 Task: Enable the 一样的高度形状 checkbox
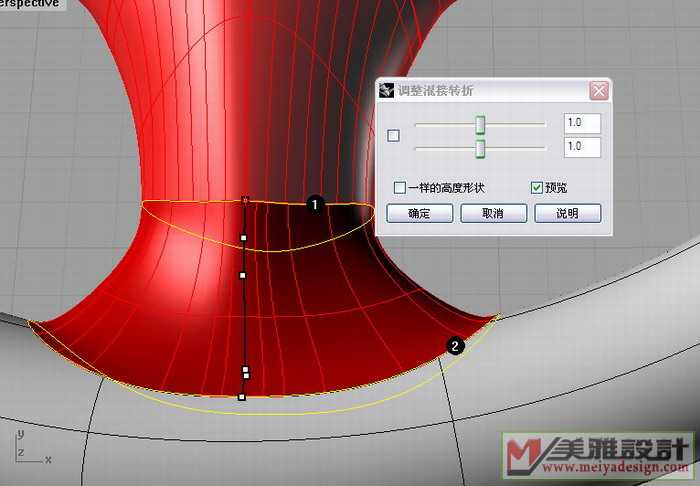(400, 188)
